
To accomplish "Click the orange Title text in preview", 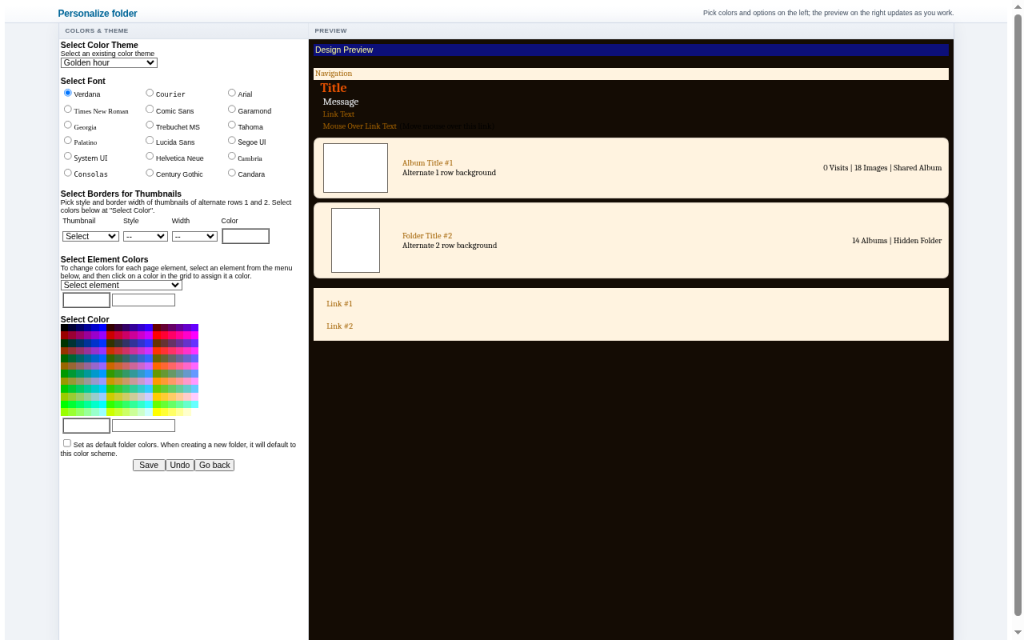I will click(x=333, y=88).
